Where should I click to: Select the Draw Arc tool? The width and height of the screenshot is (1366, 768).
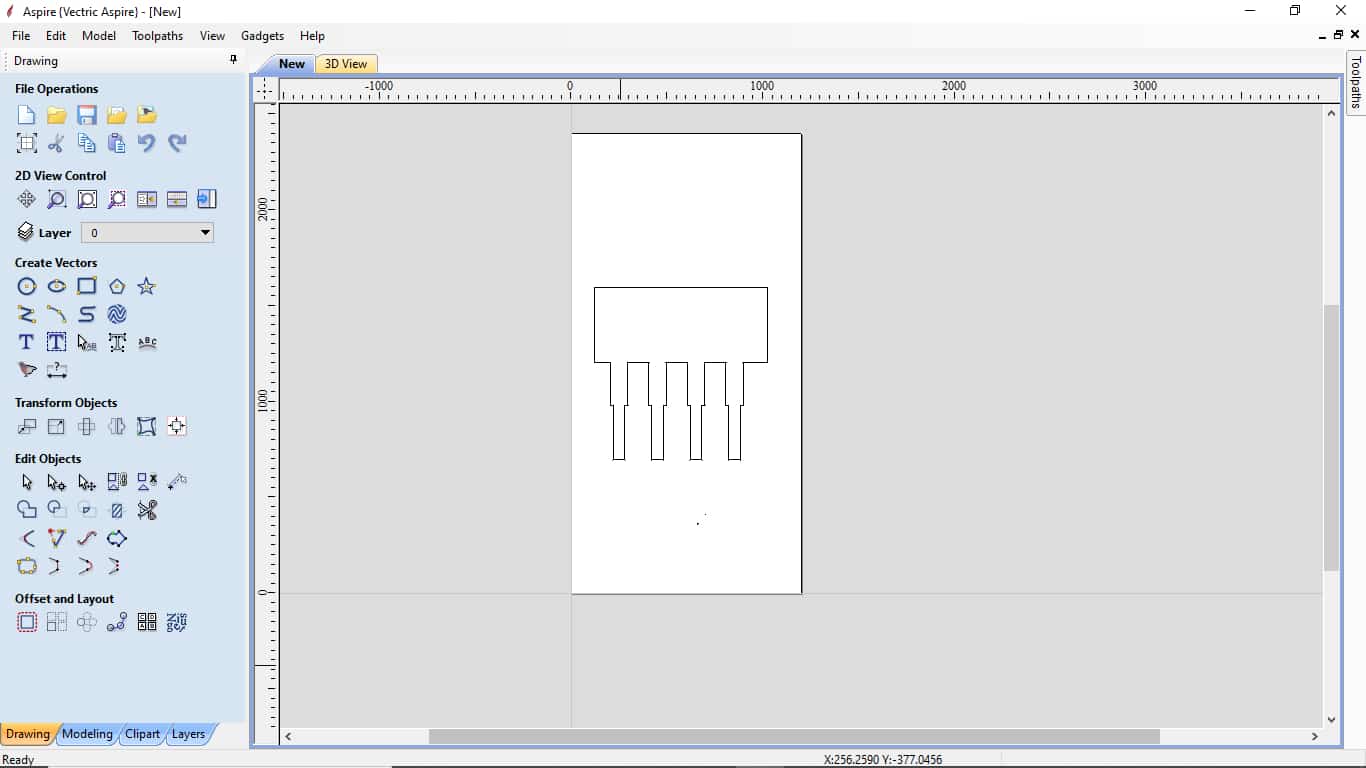(57, 315)
